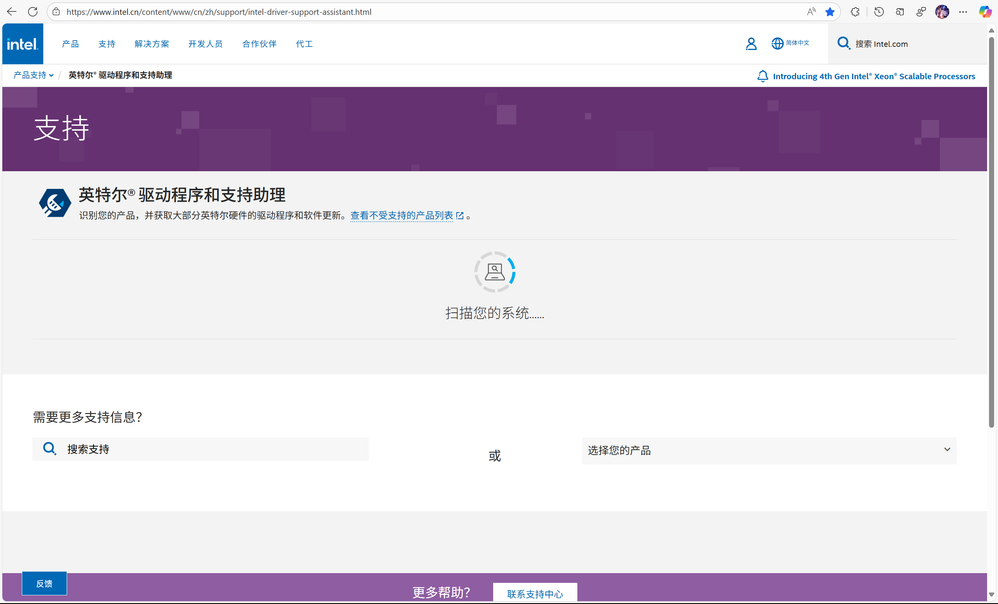Change language via 简体中文 selector
This screenshot has width=998, height=604.
coord(797,43)
